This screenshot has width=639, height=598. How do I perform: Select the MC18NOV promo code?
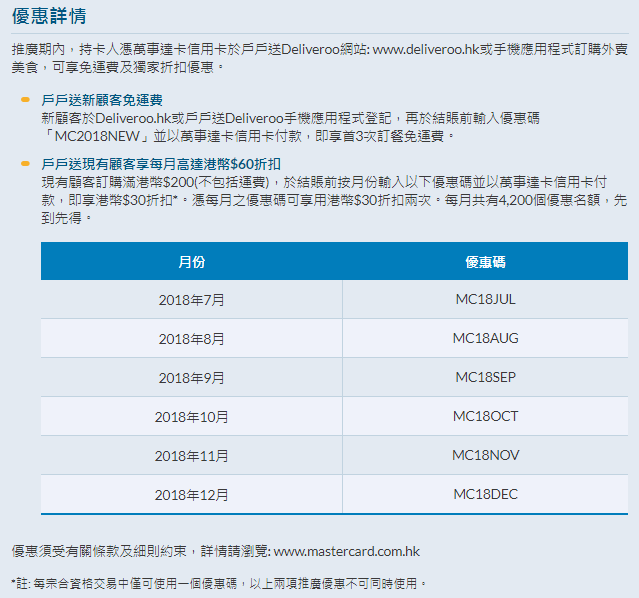485,455
